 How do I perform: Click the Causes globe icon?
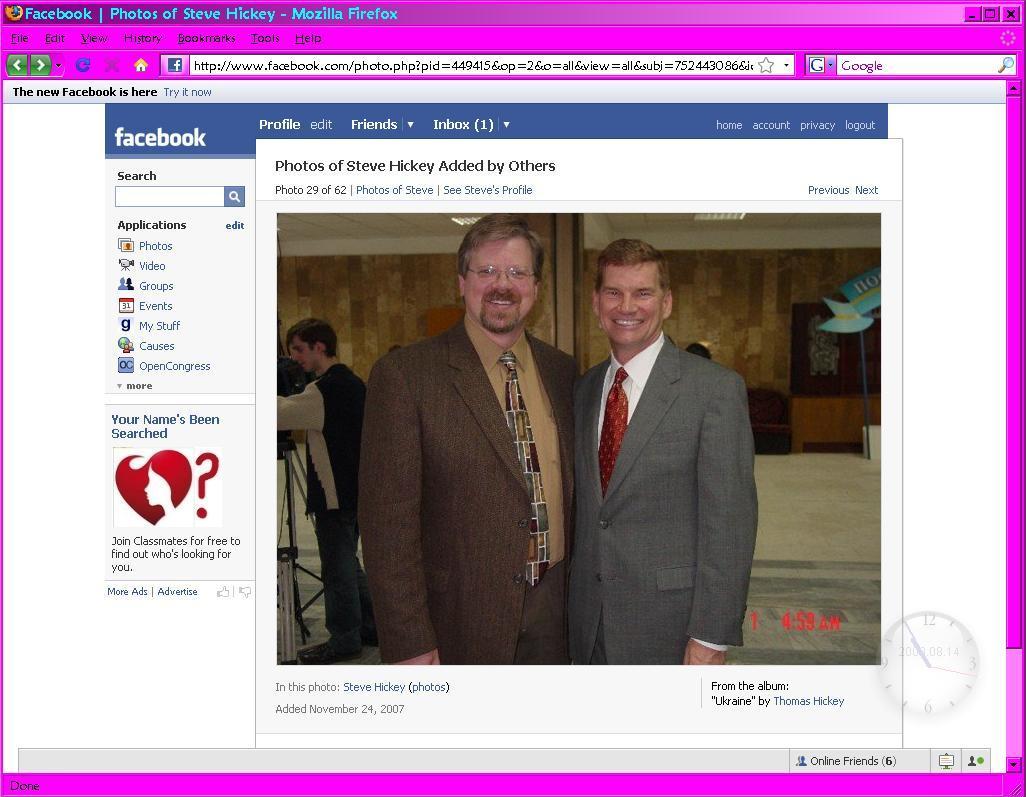126,345
